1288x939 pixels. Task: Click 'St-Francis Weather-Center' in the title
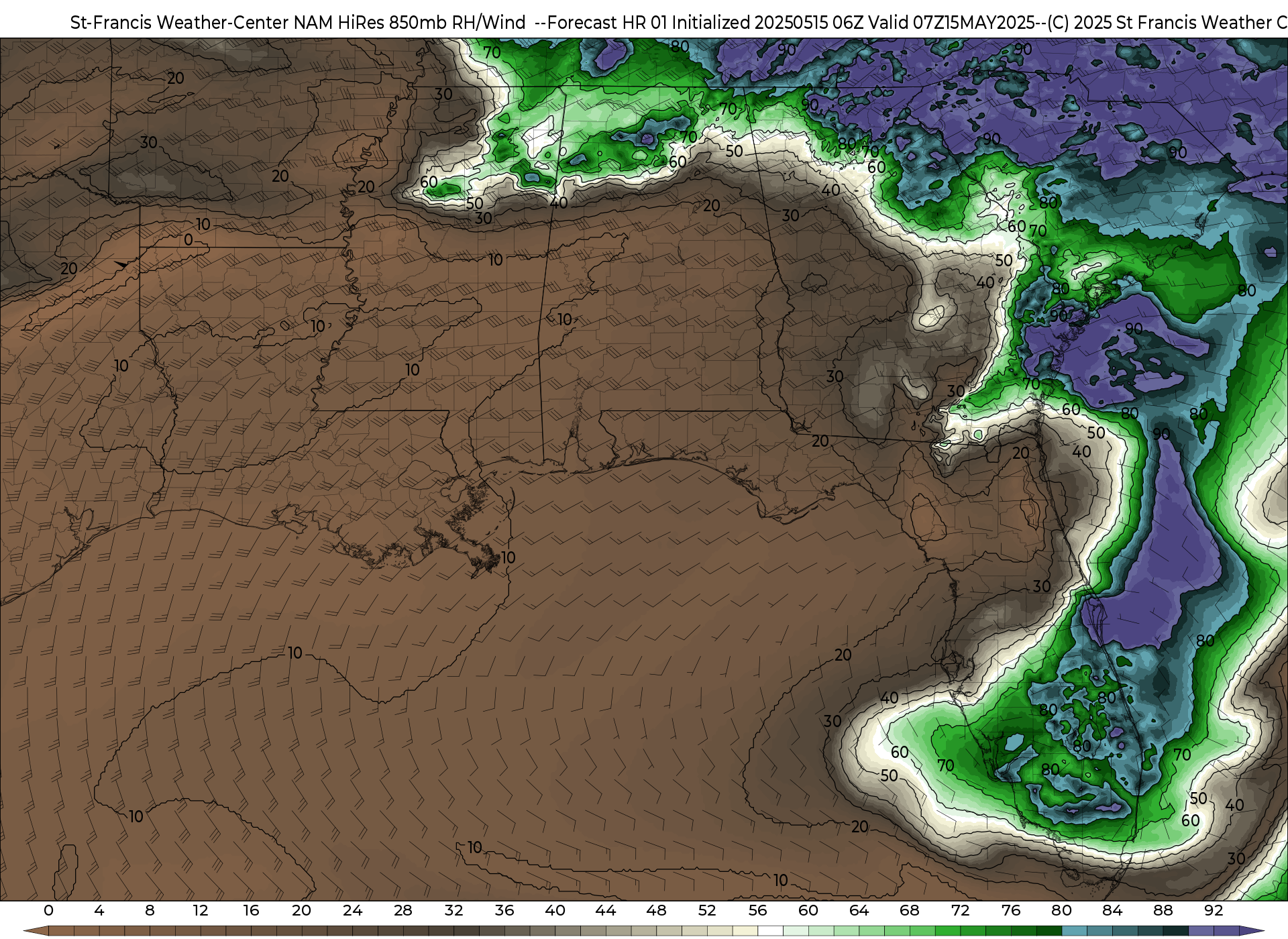180,23
